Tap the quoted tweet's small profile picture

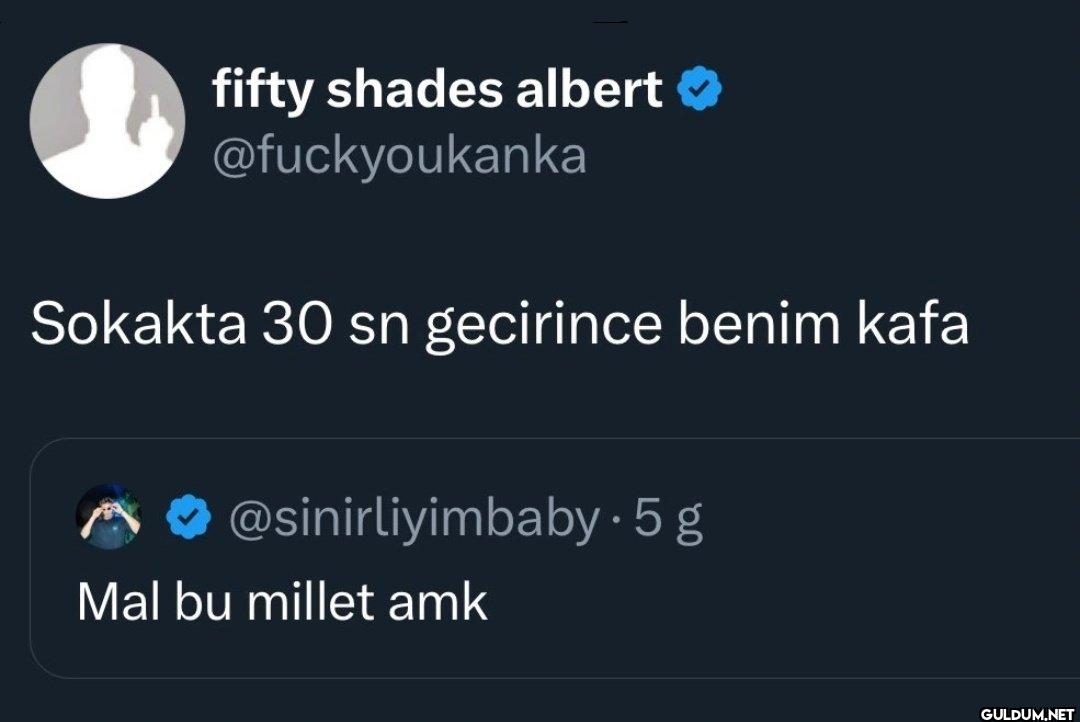(109, 516)
